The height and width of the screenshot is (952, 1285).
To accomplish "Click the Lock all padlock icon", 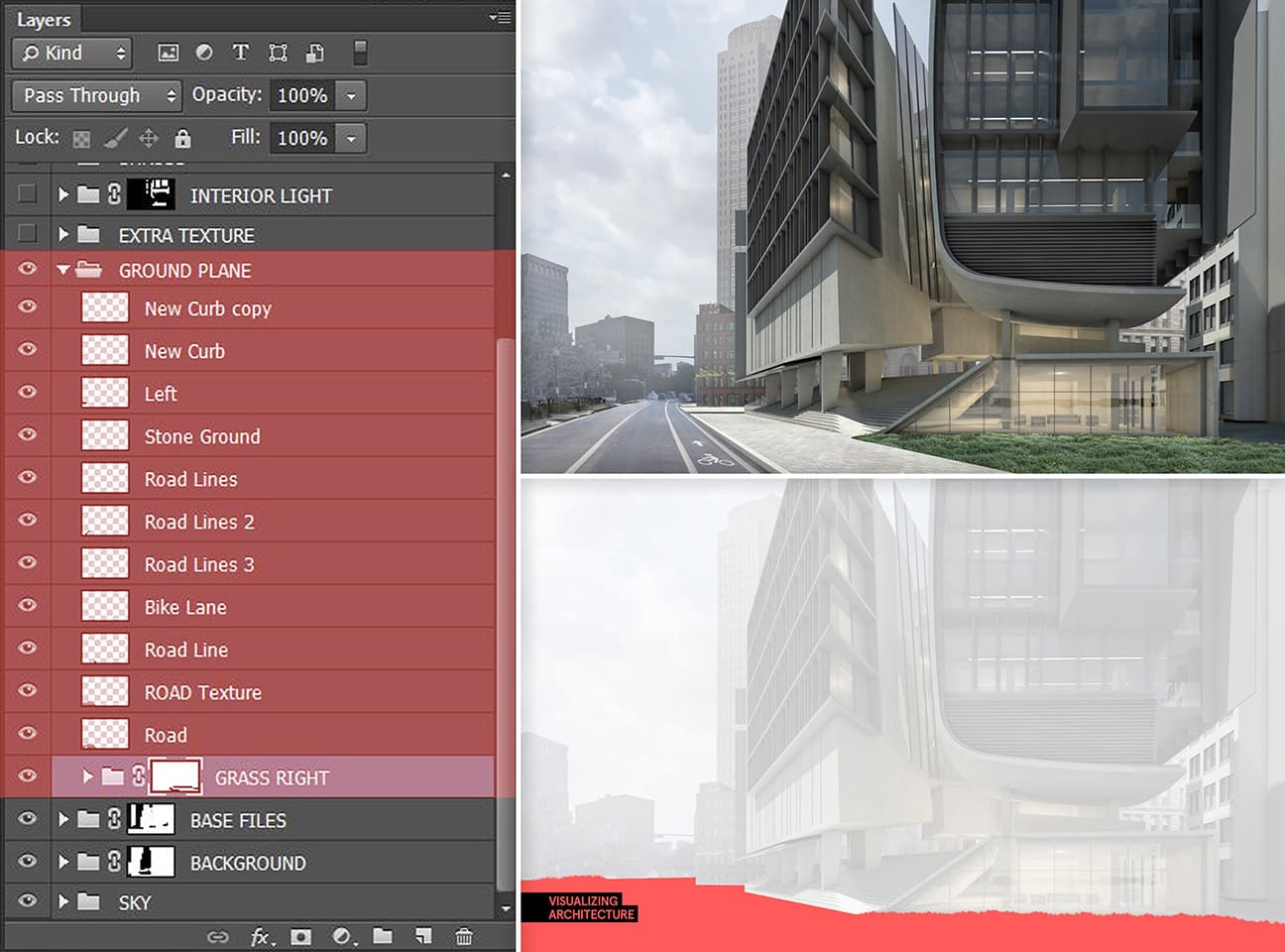I will (182, 138).
